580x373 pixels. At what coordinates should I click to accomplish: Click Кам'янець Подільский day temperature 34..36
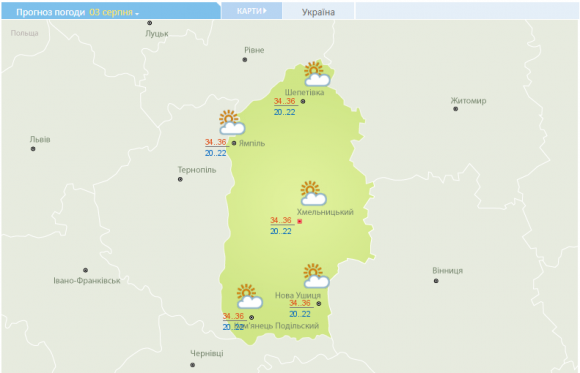233,316
